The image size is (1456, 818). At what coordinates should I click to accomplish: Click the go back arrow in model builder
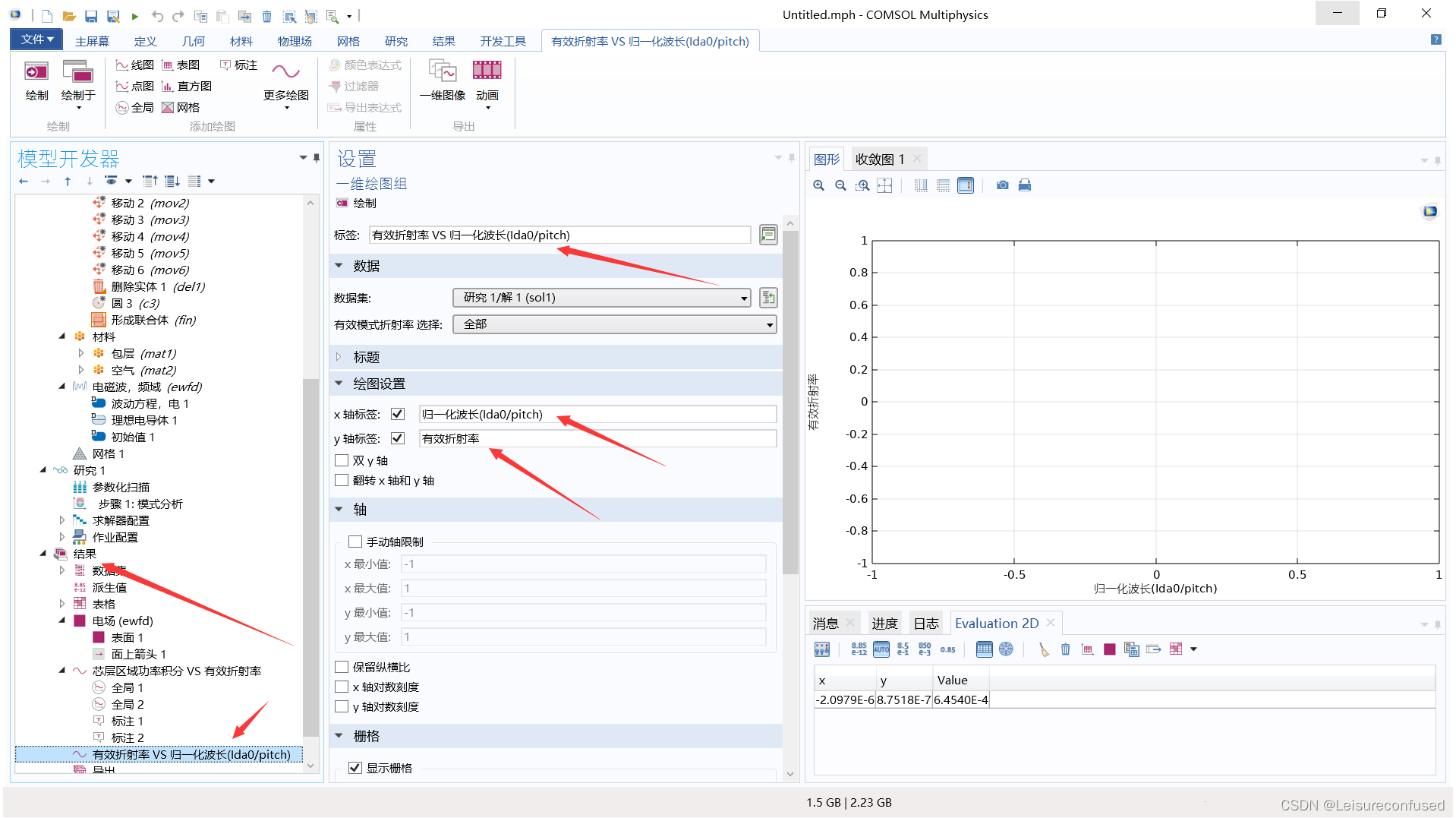pyautogui.click(x=24, y=182)
